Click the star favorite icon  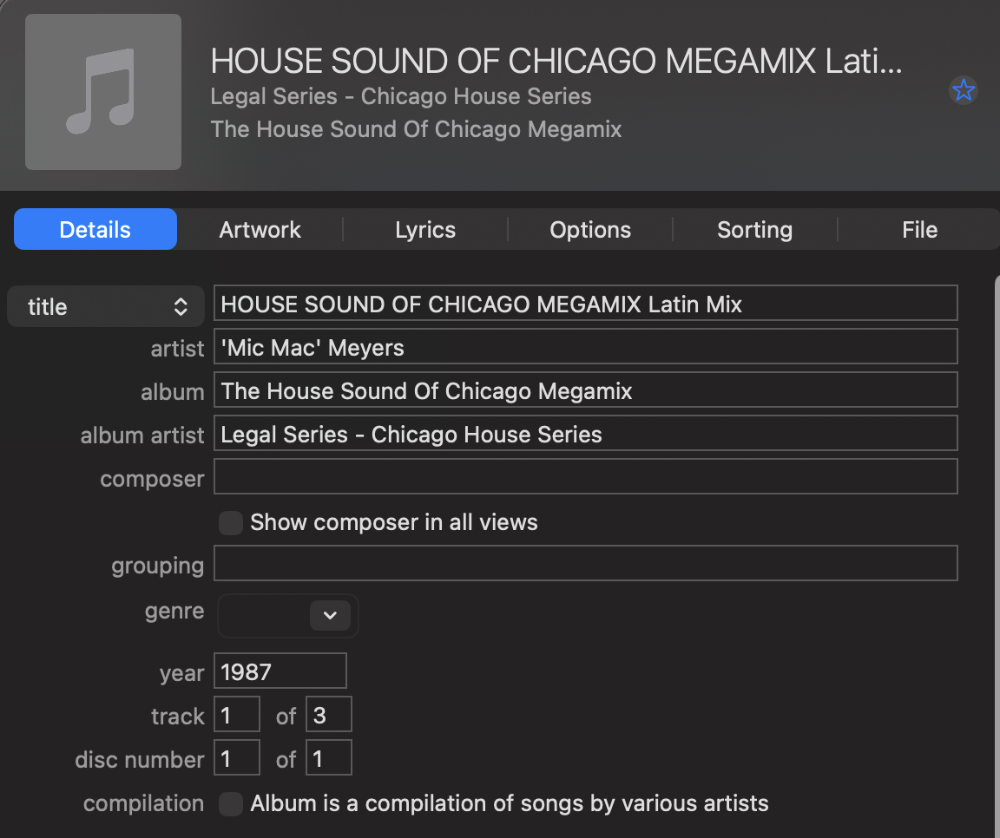(963, 90)
